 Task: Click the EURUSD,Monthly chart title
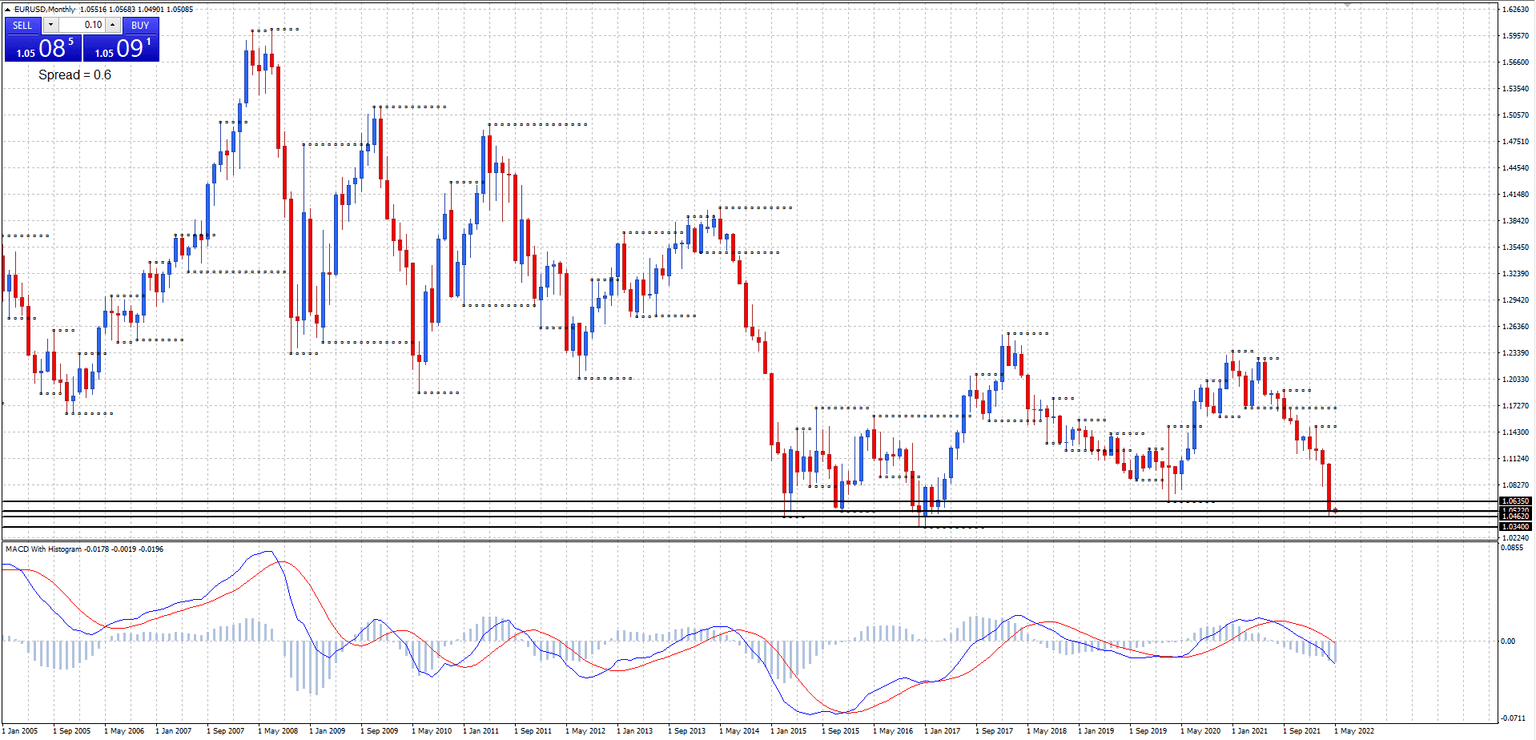pos(44,8)
